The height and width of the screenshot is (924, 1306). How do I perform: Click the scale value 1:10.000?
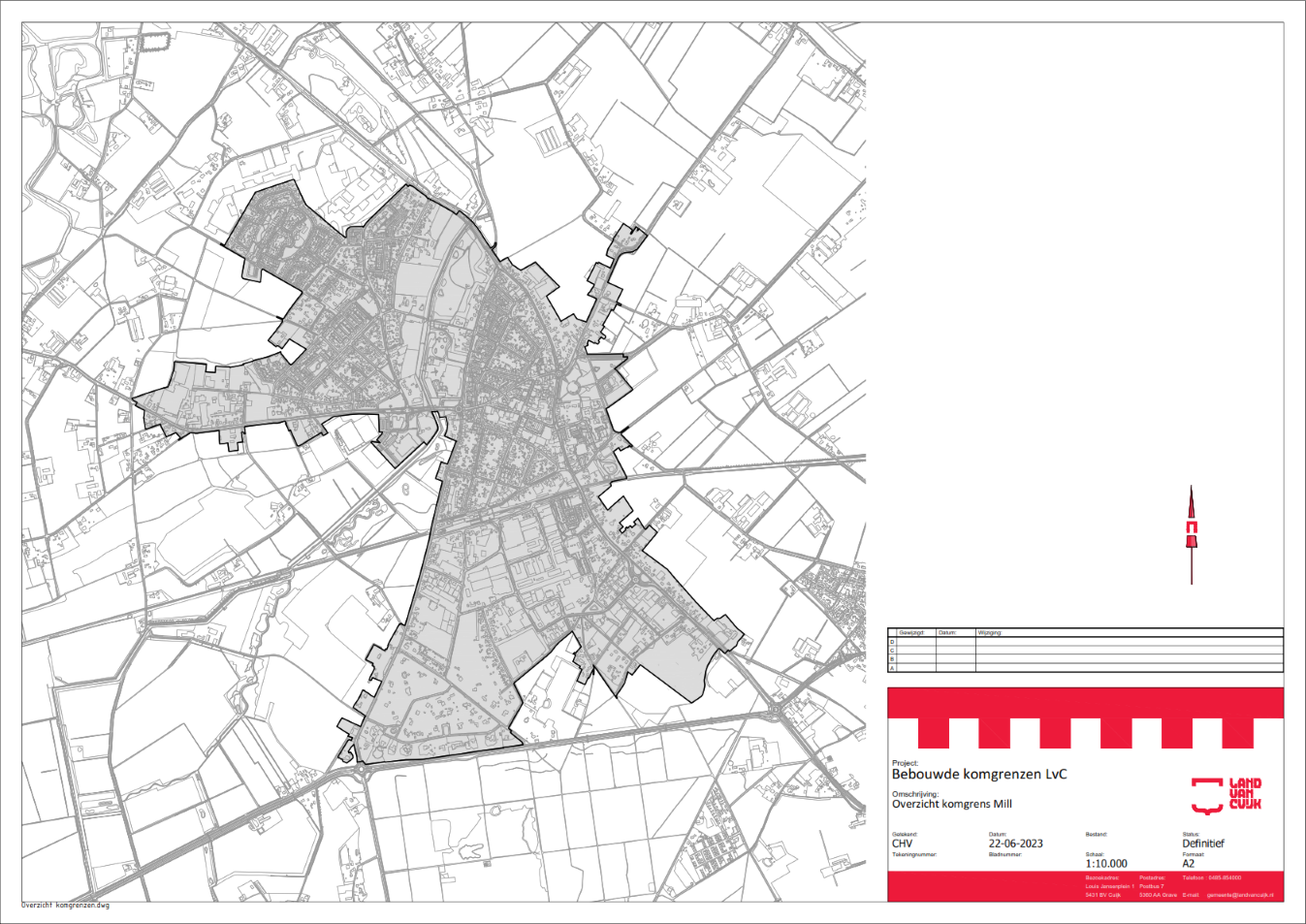(1106, 863)
